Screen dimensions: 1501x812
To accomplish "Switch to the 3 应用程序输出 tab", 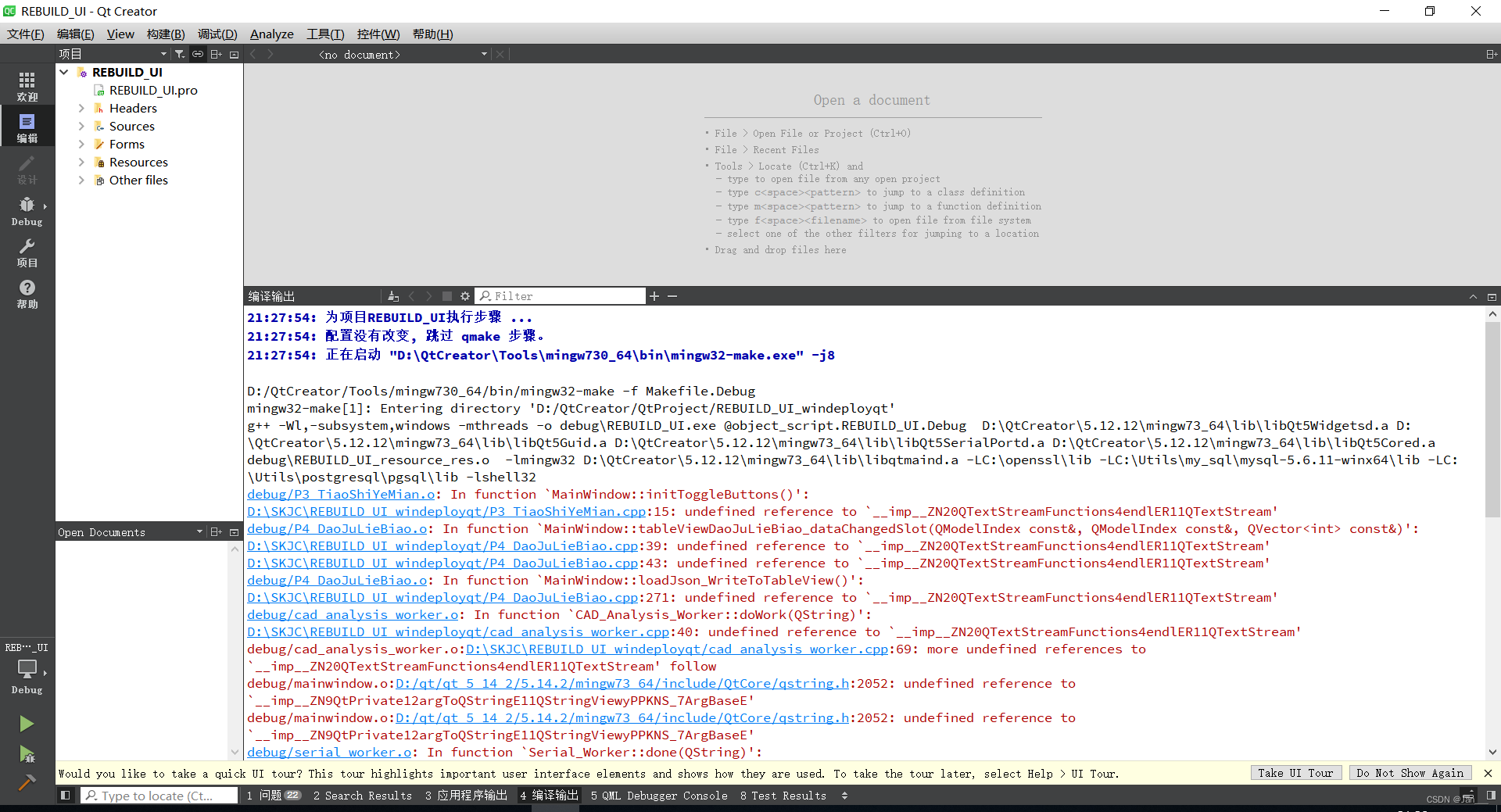I will (466, 796).
